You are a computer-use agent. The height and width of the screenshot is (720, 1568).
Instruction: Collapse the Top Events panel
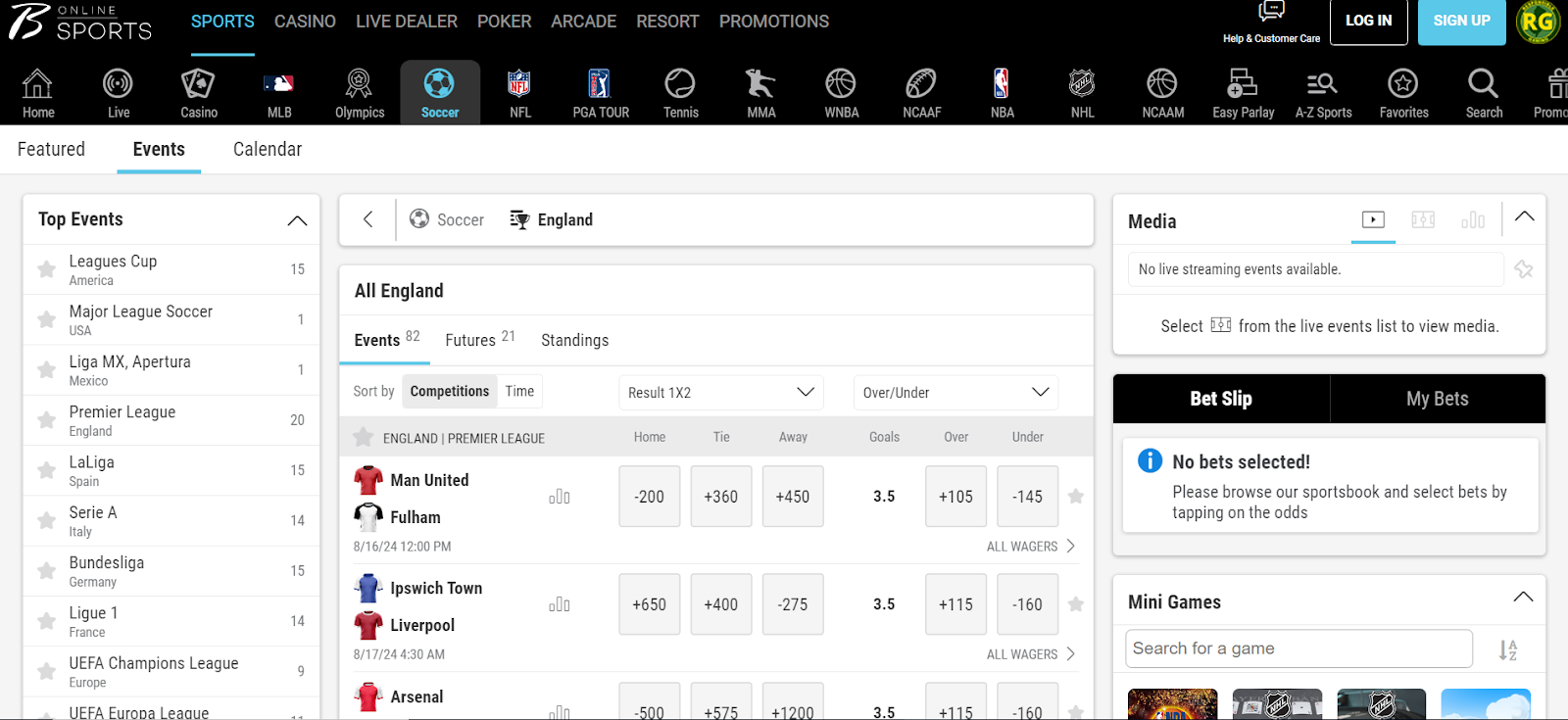click(x=297, y=220)
